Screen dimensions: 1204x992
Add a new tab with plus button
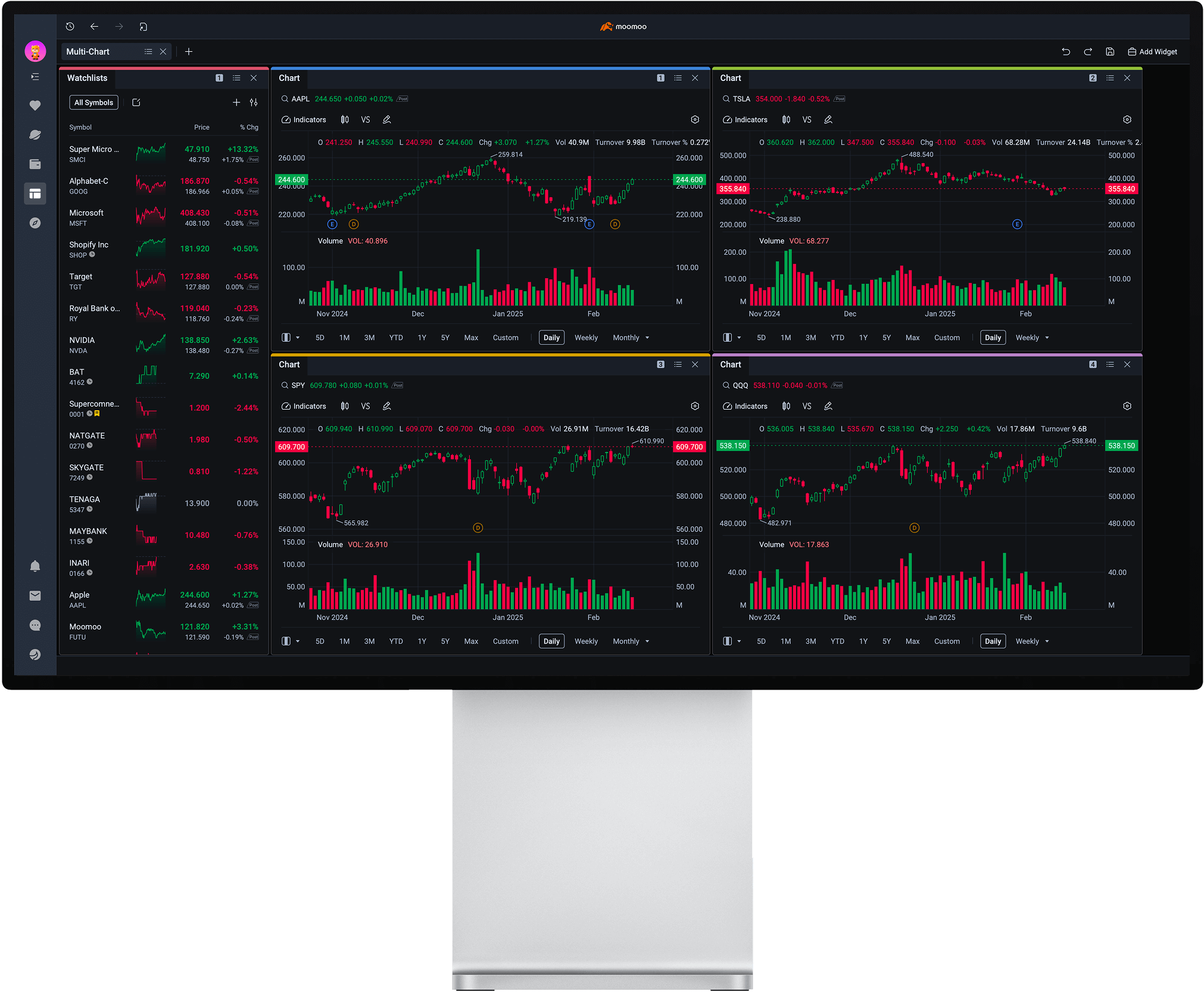[x=189, y=52]
